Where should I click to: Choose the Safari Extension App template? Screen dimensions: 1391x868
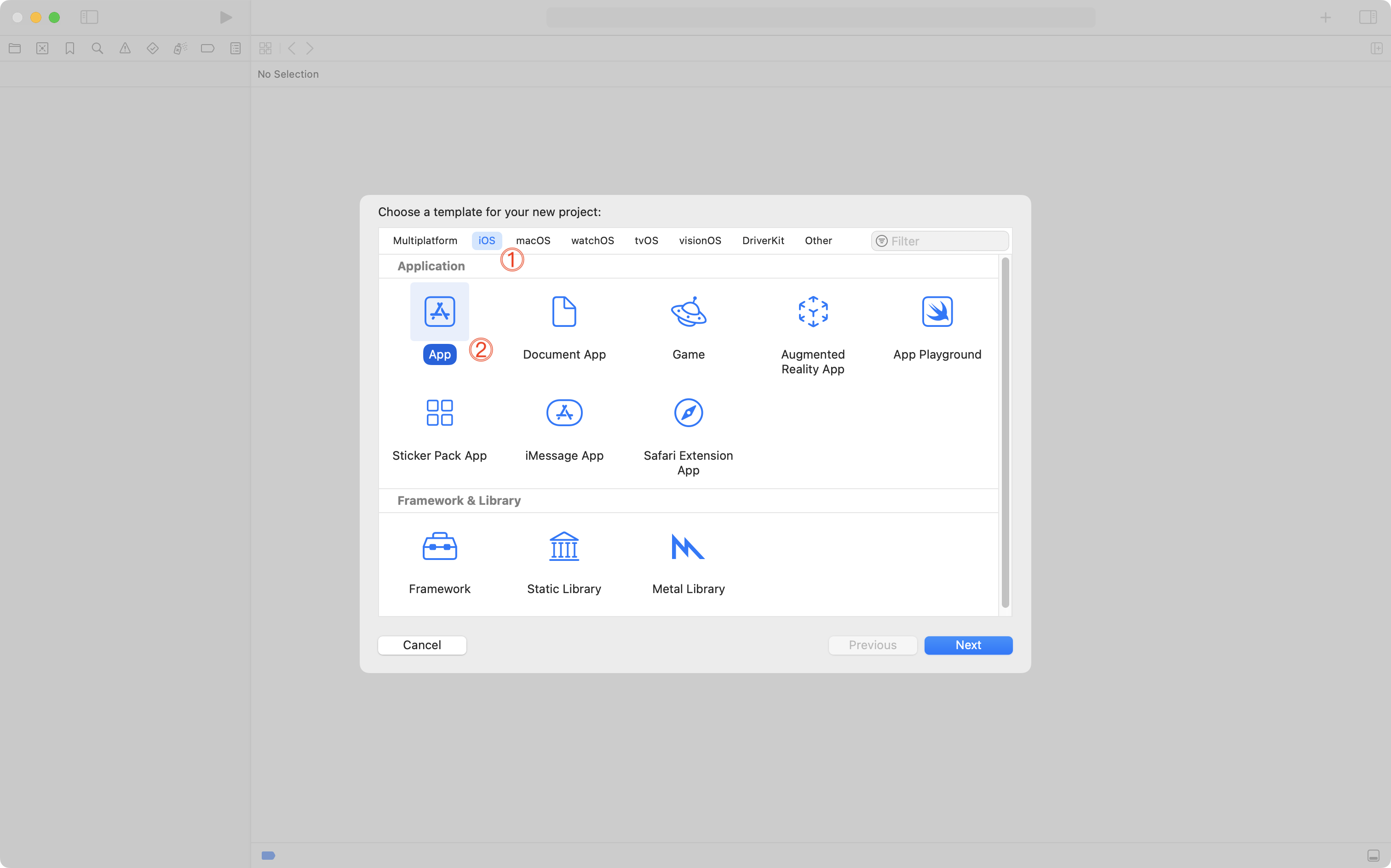688,413
